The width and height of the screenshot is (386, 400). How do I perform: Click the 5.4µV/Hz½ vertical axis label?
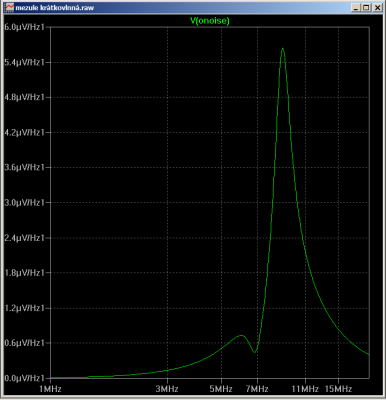[24, 62]
